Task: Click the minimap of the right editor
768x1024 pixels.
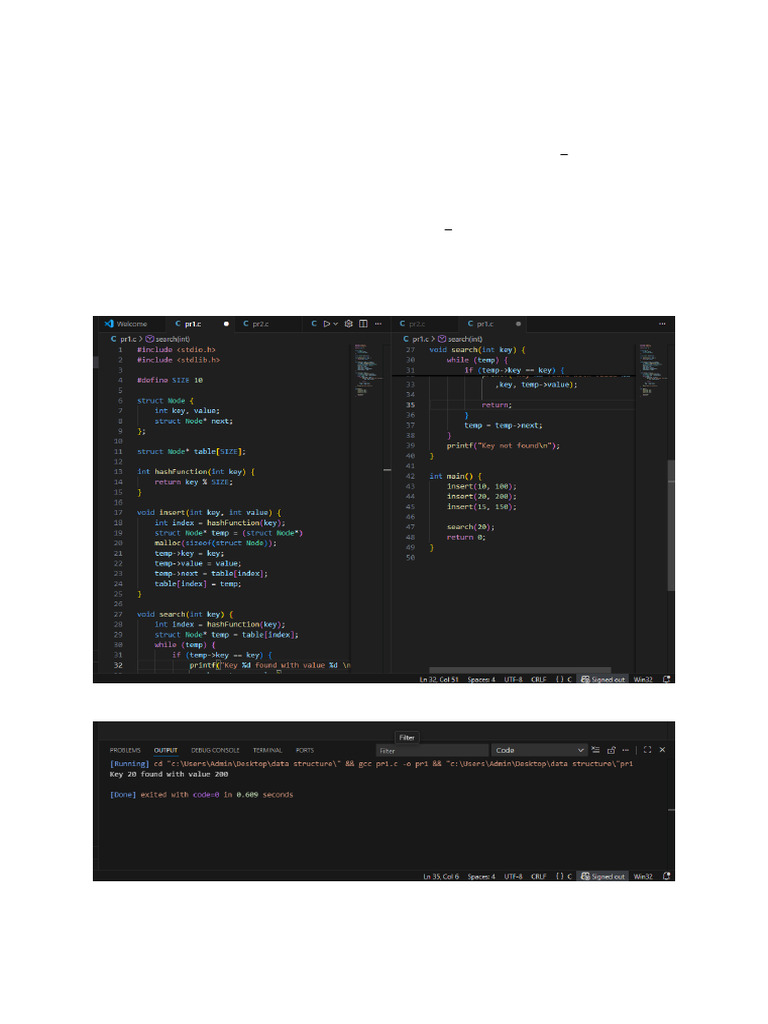Action: tap(654, 369)
